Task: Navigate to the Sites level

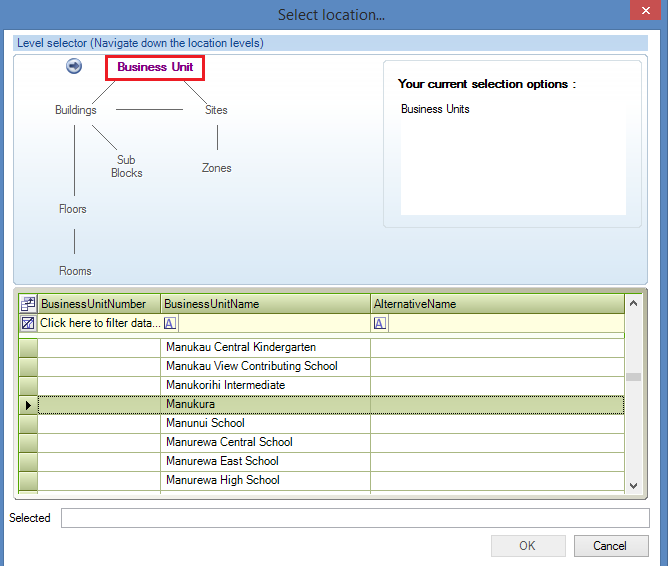Action: click(216, 110)
